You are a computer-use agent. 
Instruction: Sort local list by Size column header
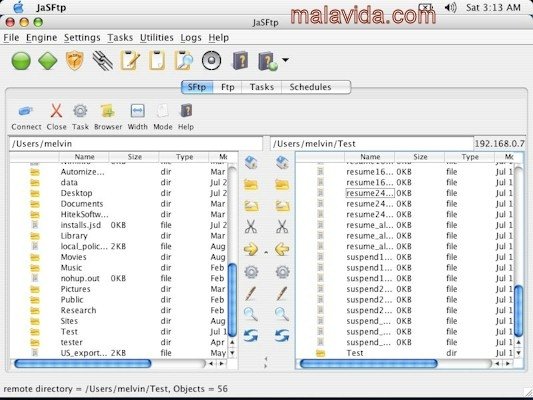pyautogui.click(x=134, y=157)
